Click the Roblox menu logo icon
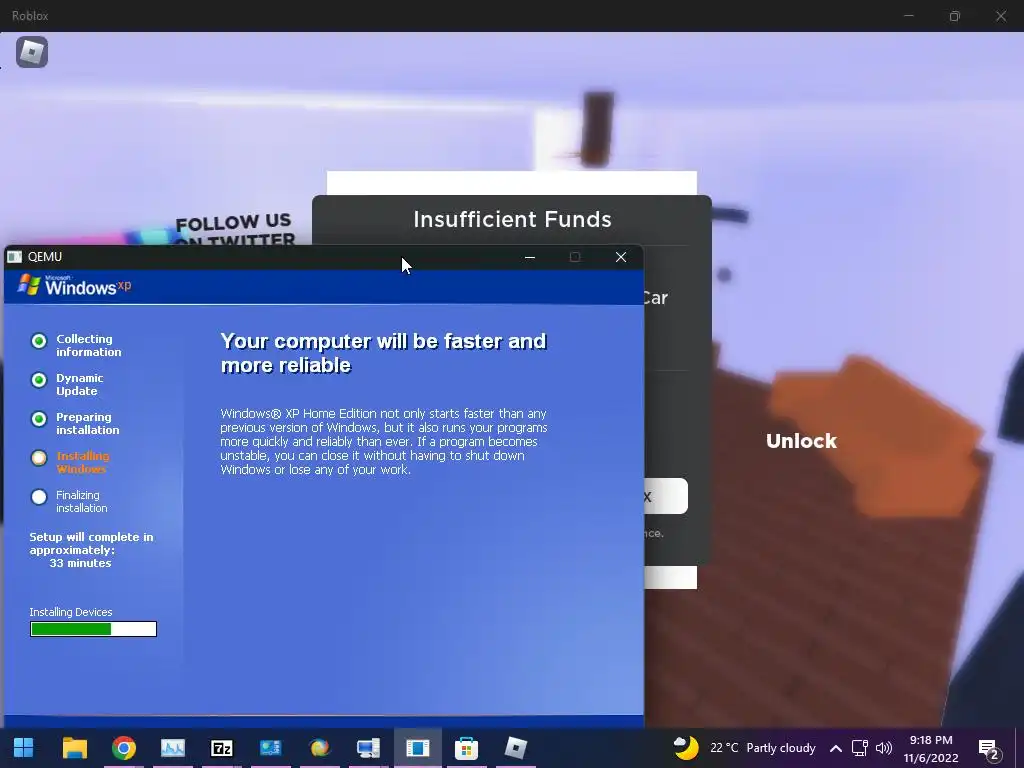The height and width of the screenshot is (768, 1024). coord(32,52)
